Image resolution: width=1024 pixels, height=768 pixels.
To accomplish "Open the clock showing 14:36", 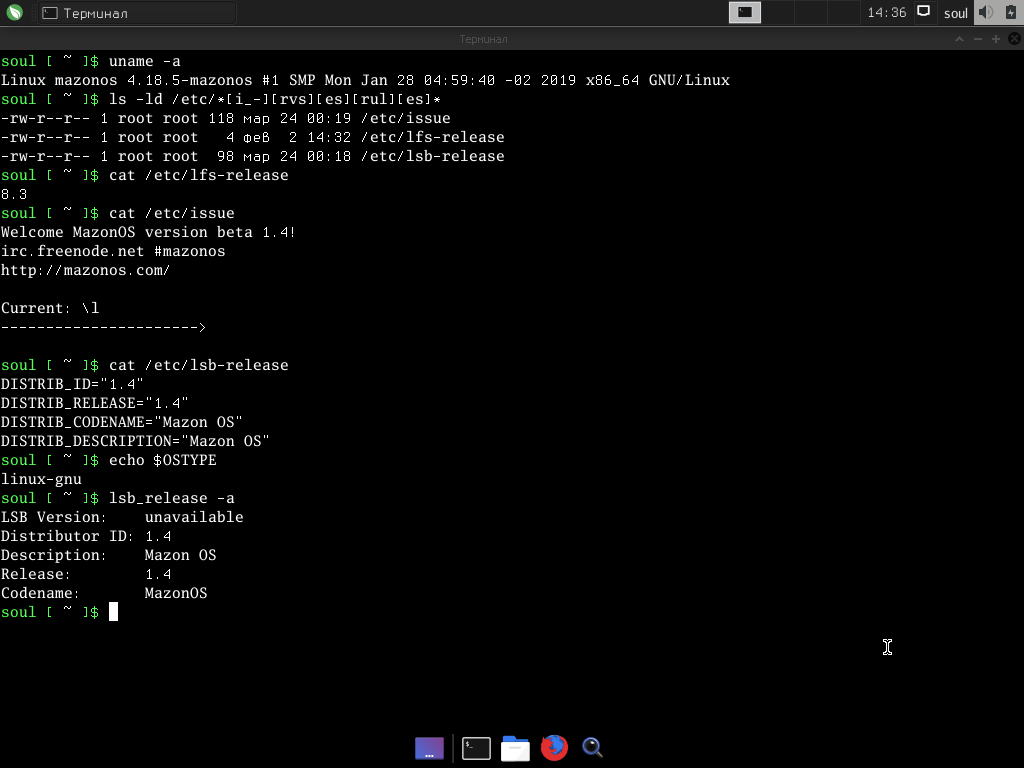I will pyautogui.click(x=886, y=12).
